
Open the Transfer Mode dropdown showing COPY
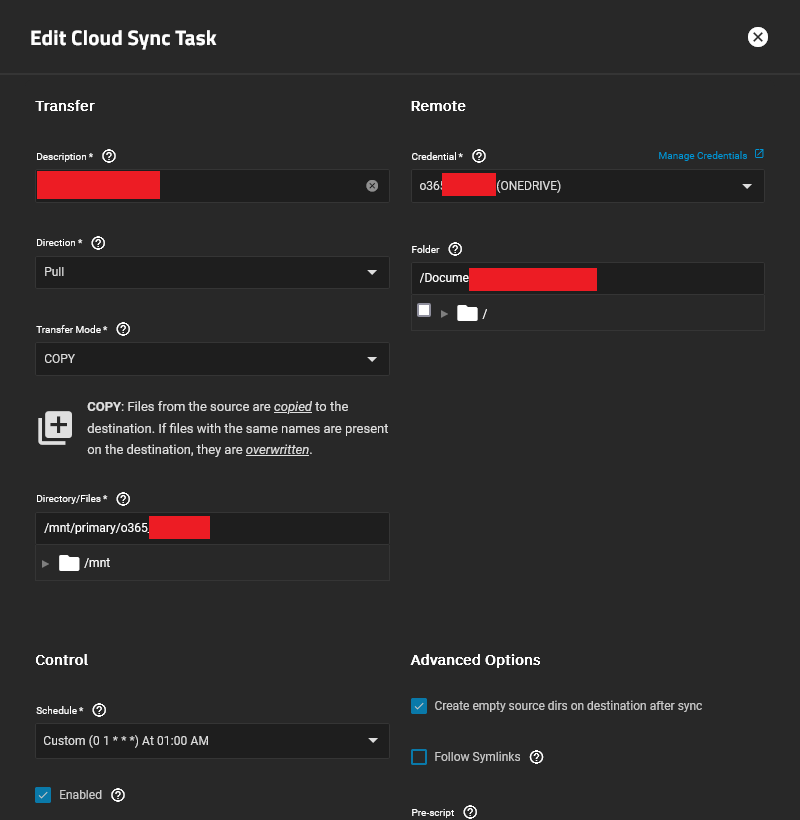click(212, 359)
